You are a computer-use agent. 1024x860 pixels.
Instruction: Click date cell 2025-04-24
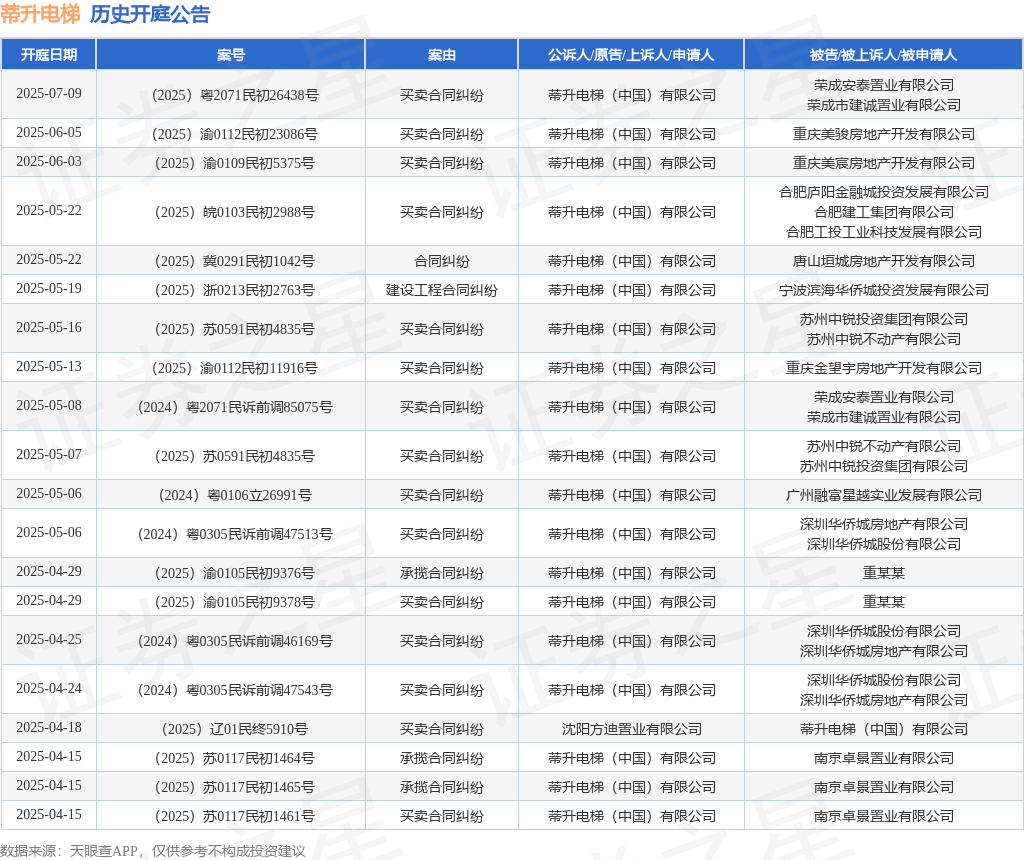(x=49, y=688)
